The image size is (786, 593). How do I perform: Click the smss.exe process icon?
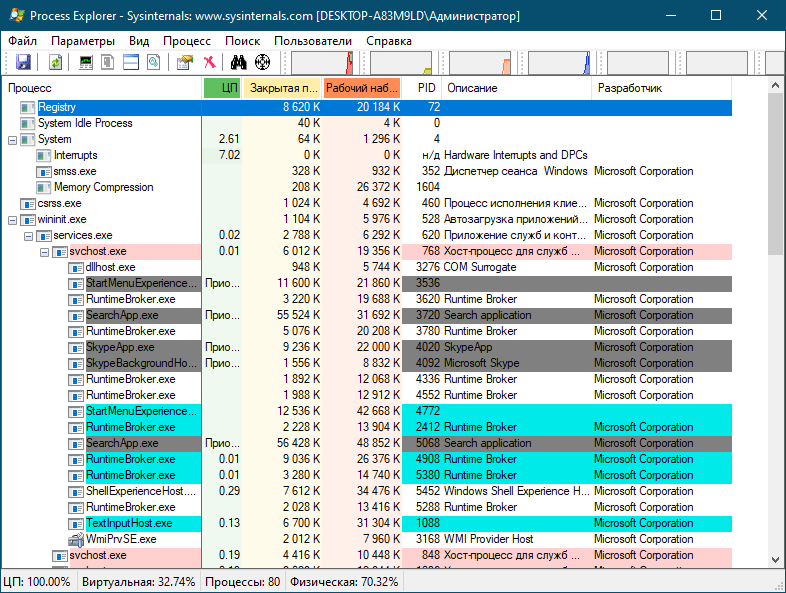click(44, 171)
